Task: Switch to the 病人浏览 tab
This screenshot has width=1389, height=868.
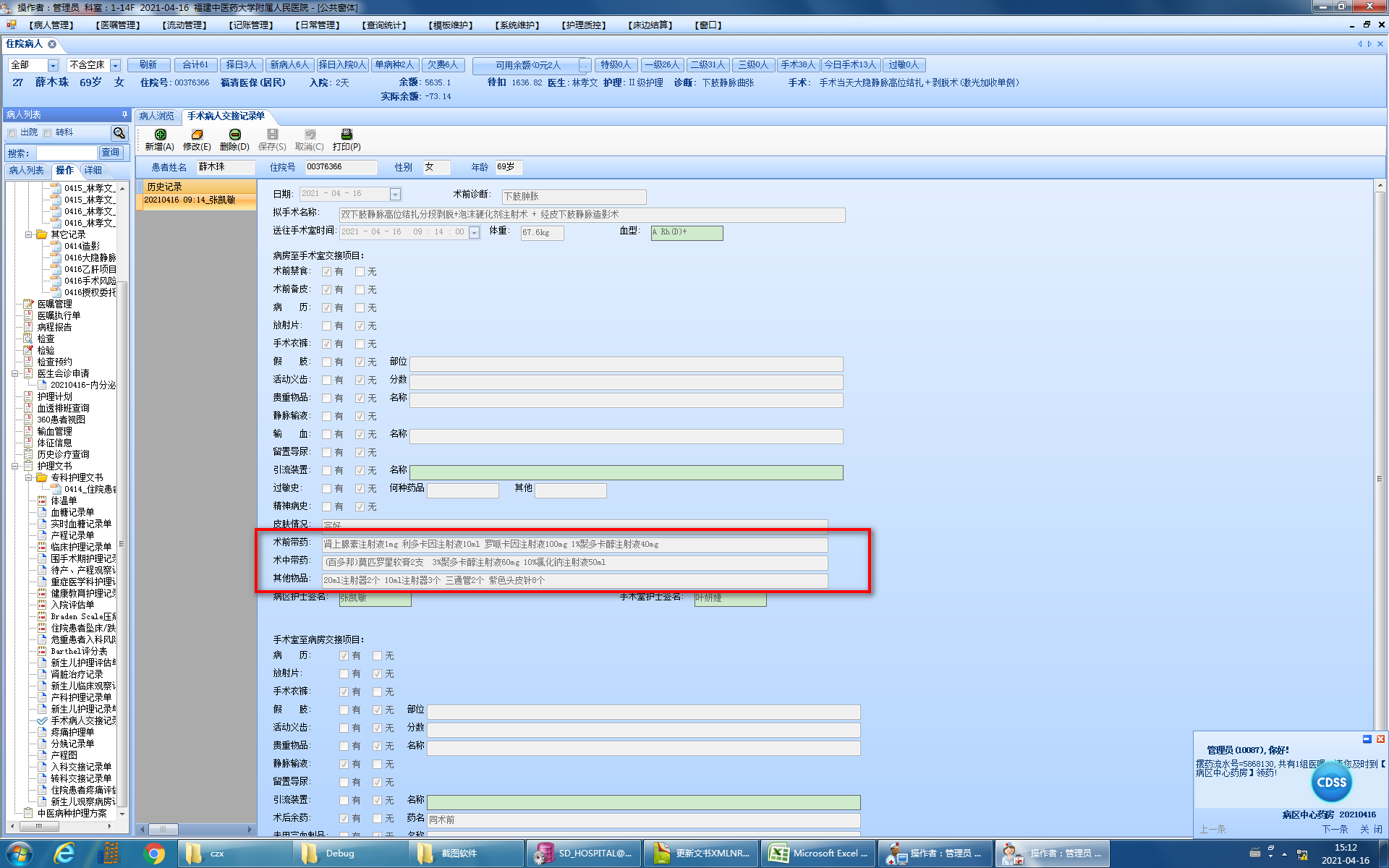Action: click(157, 116)
